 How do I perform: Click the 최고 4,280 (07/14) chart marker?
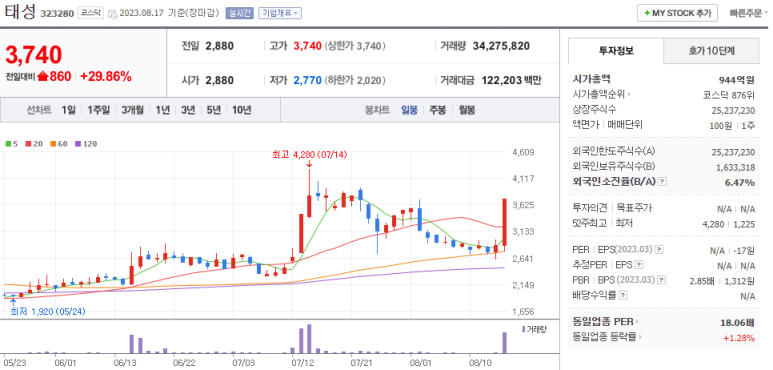[310, 154]
